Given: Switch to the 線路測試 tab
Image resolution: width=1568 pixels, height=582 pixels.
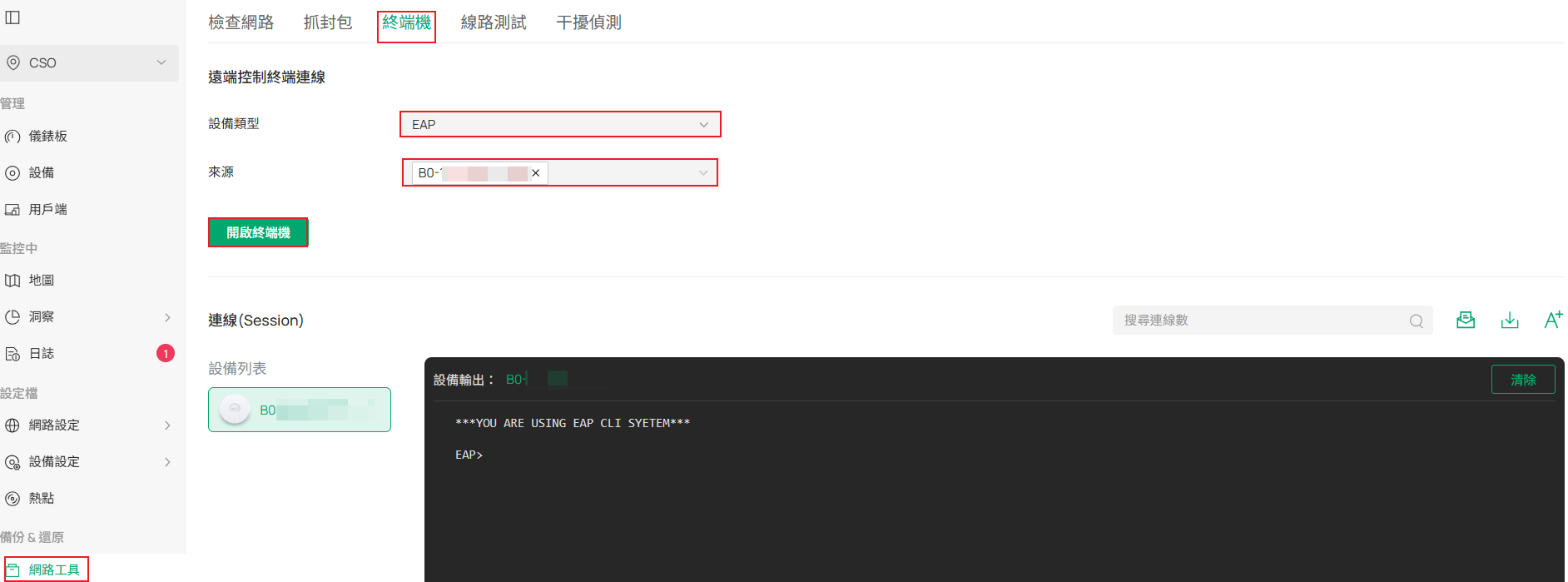Looking at the screenshot, I should 494,22.
